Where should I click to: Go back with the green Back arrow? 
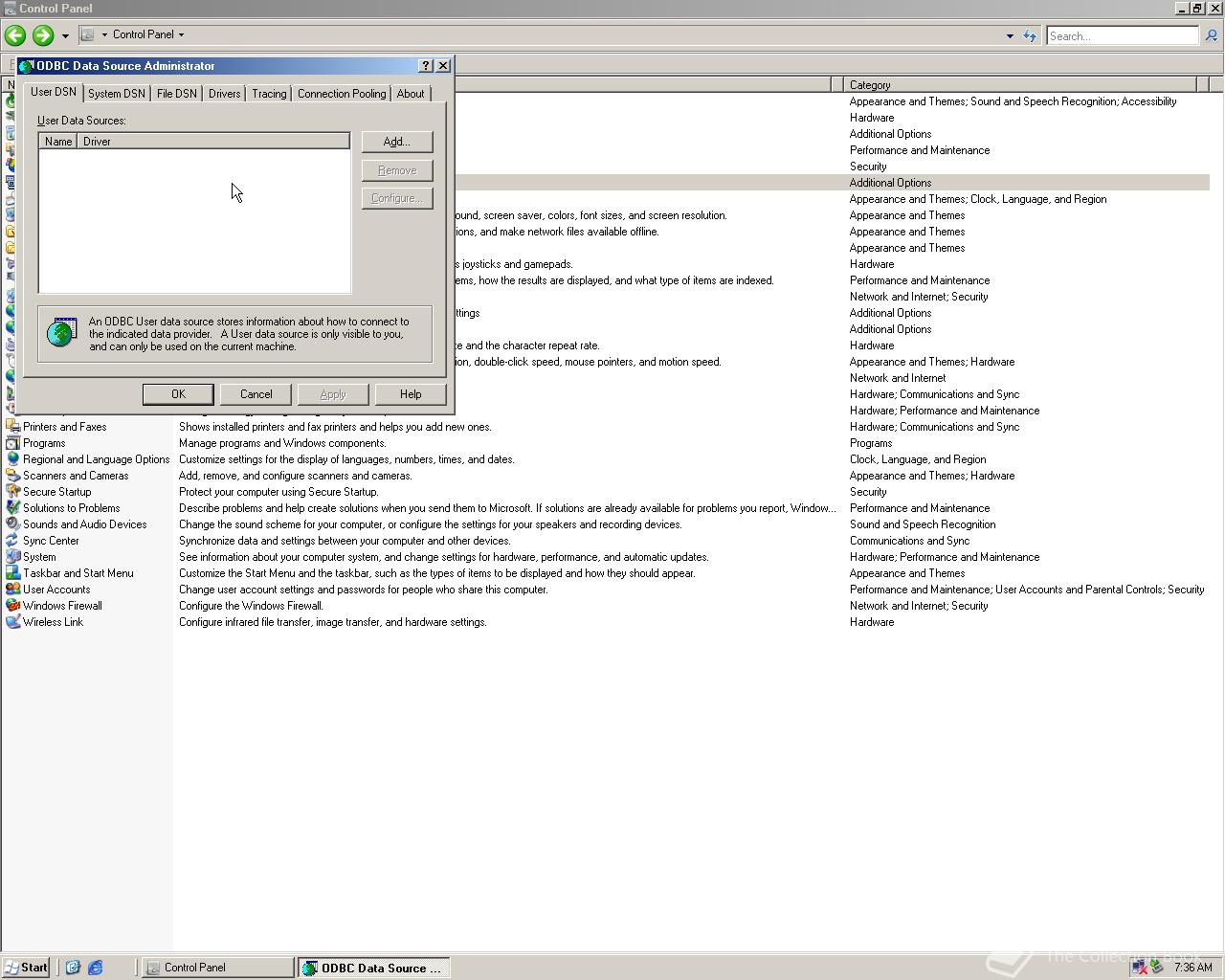pyautogui.click(x=15, y=35)
